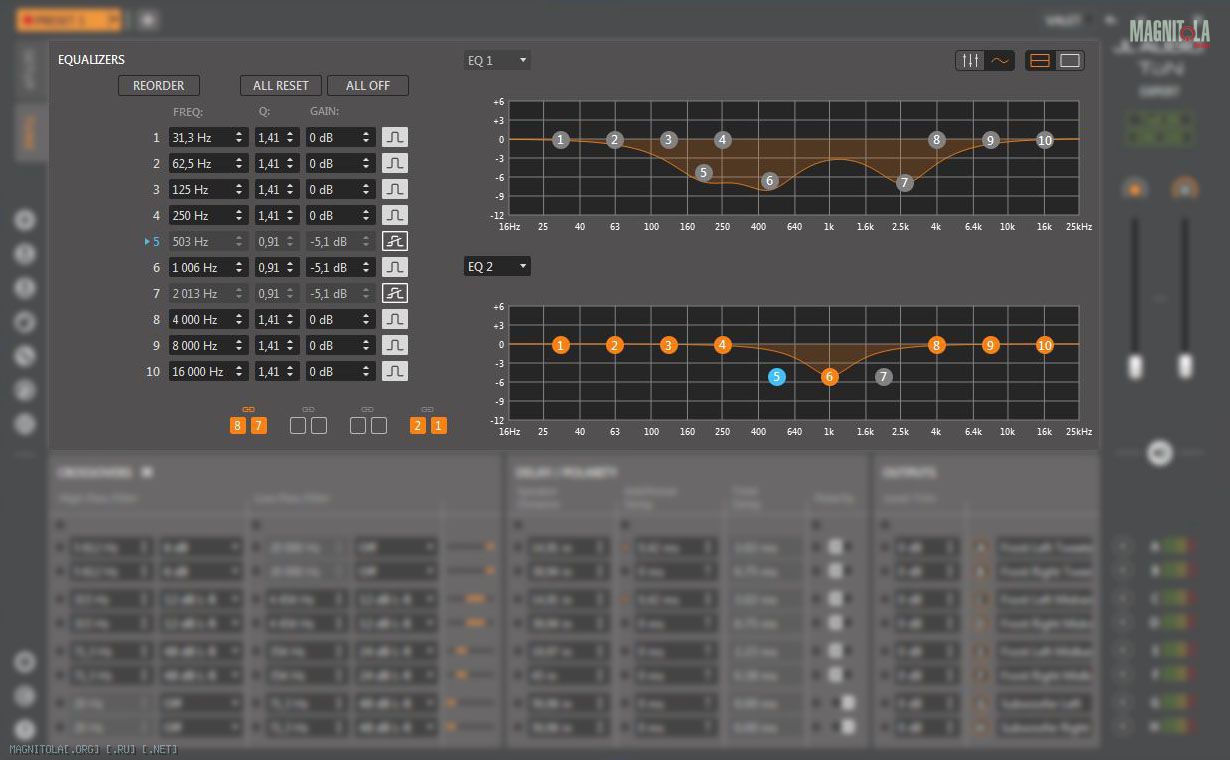Viewport: 1230px width, 760px height.
Task: Click the gain field of band 10
Action: click(341, 371)
